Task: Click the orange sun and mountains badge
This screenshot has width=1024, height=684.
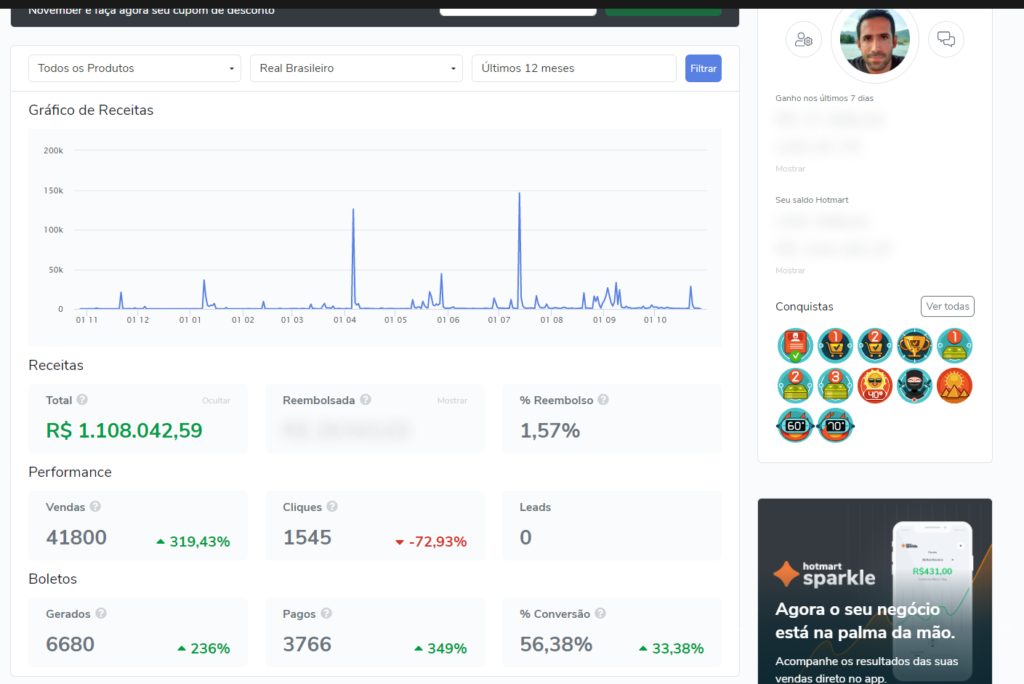Action: [x=955, y=385]
